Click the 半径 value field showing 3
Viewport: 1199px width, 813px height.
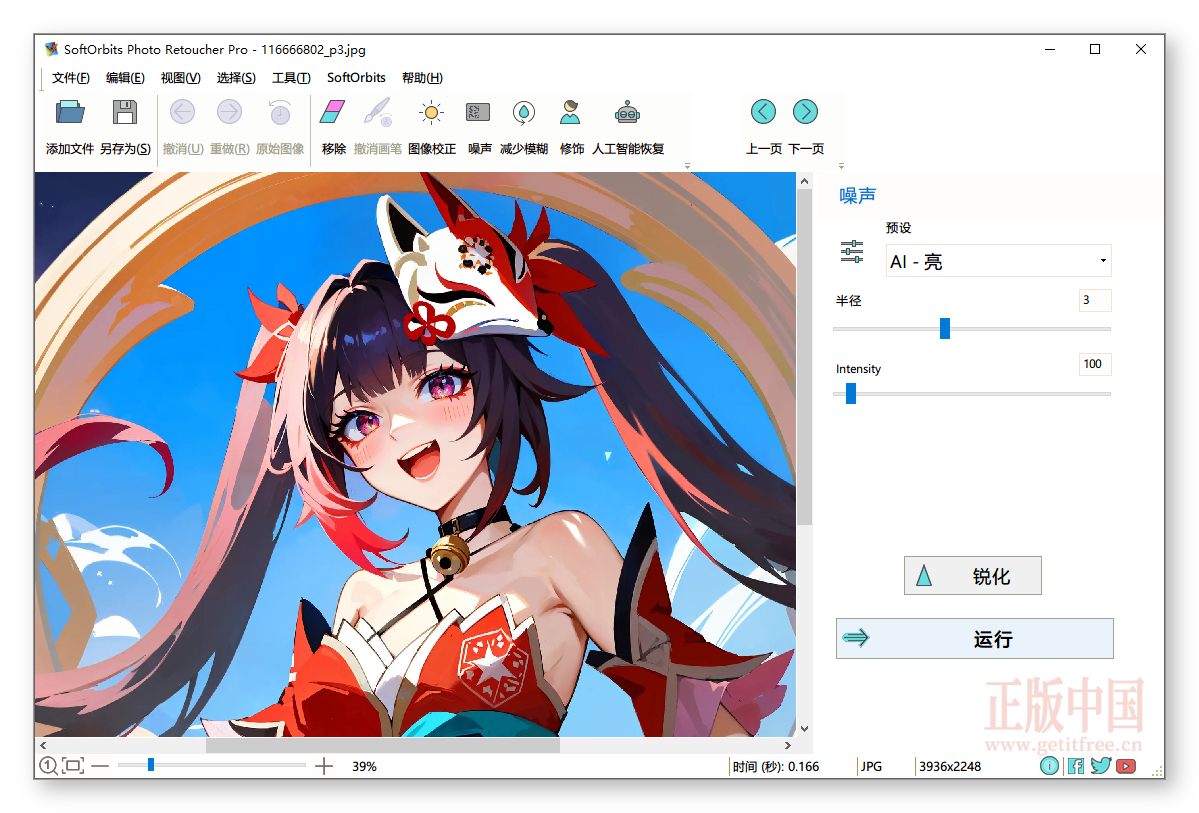point(1095,300)
